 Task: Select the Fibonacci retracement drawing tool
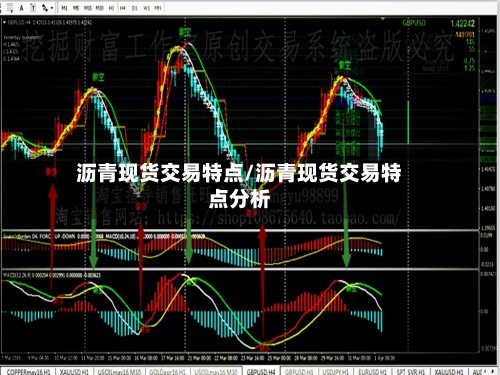(x=10, y=8)
